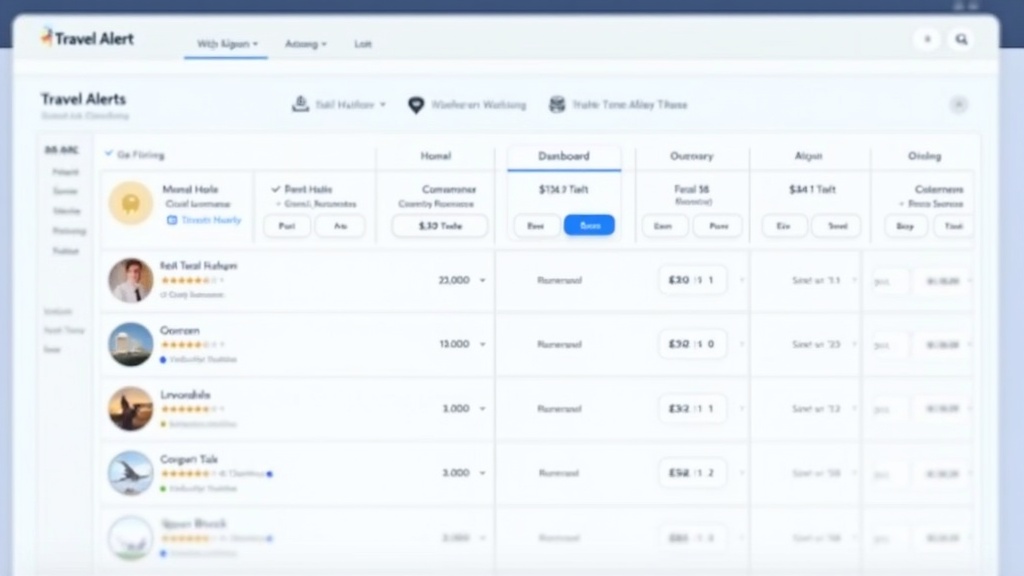
Task: Open the airplane thumbnail listing
Action: click(131, 473)
